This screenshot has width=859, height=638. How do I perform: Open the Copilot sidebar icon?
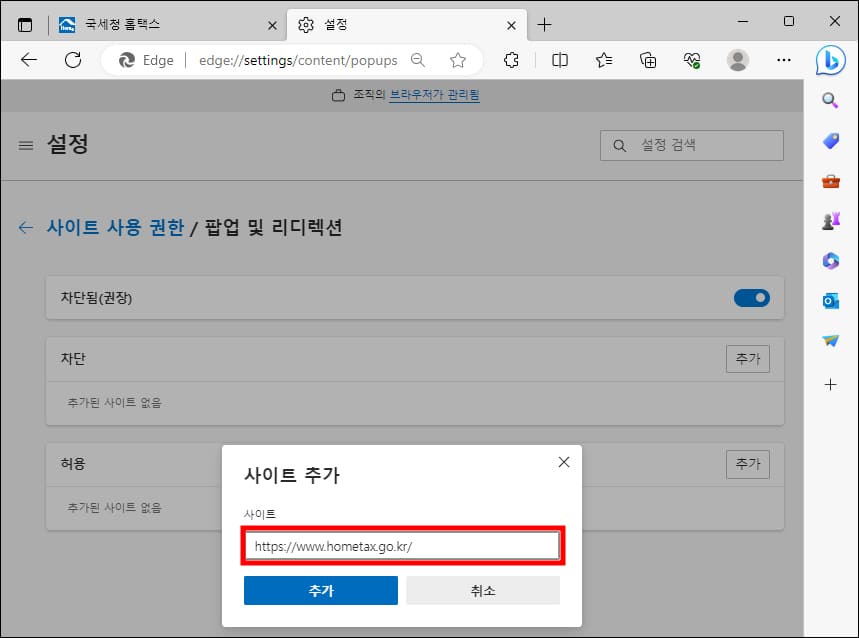point(830,62)
